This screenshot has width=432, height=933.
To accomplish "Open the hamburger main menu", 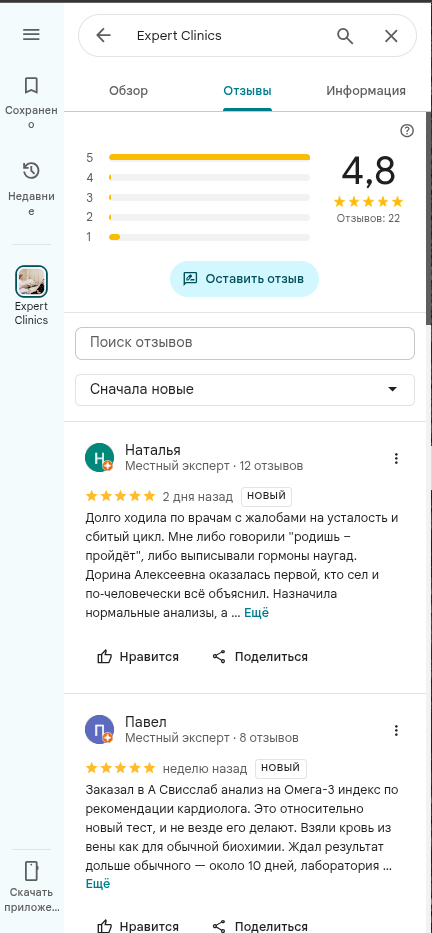I will (31, 35).
